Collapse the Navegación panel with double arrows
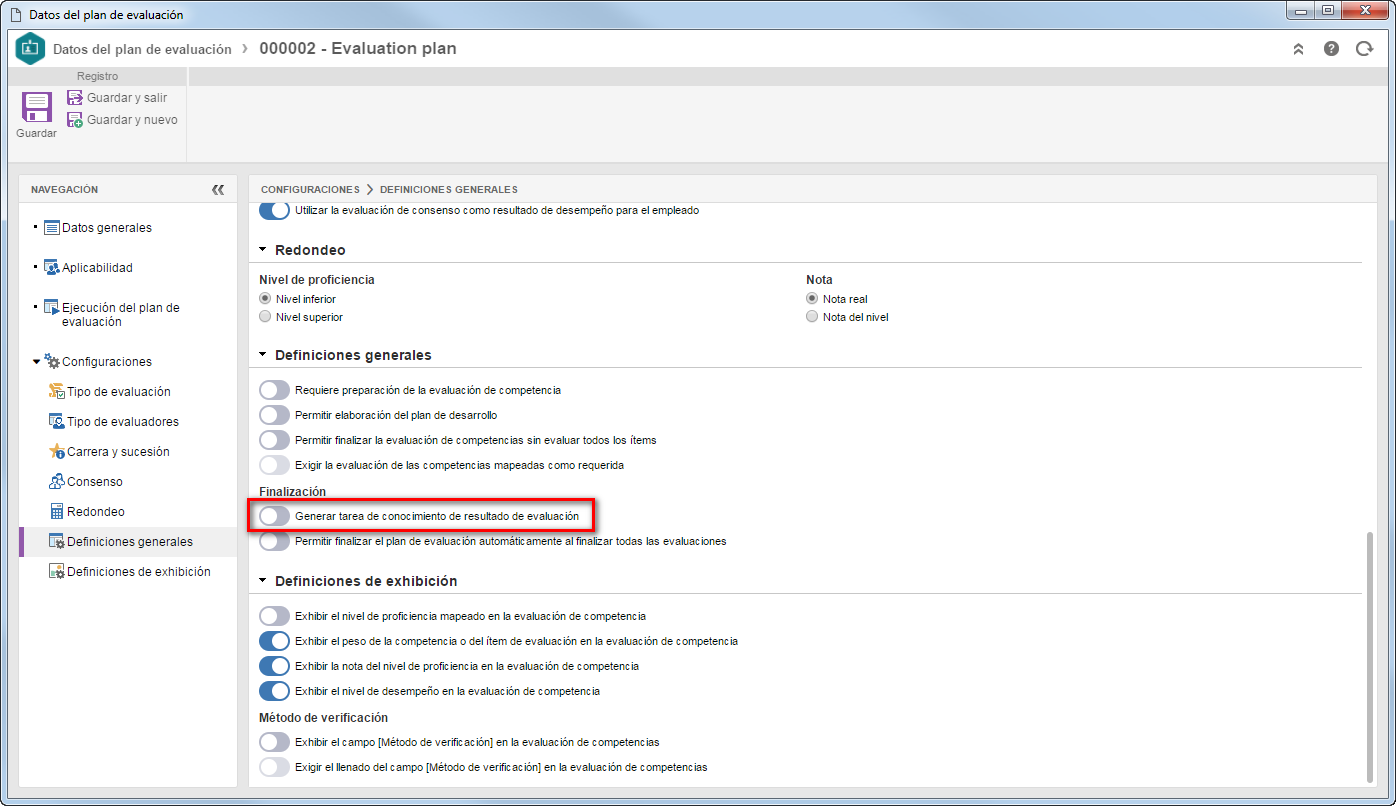This screenshot has width=1396, height=806. click(x=218, y=189)
